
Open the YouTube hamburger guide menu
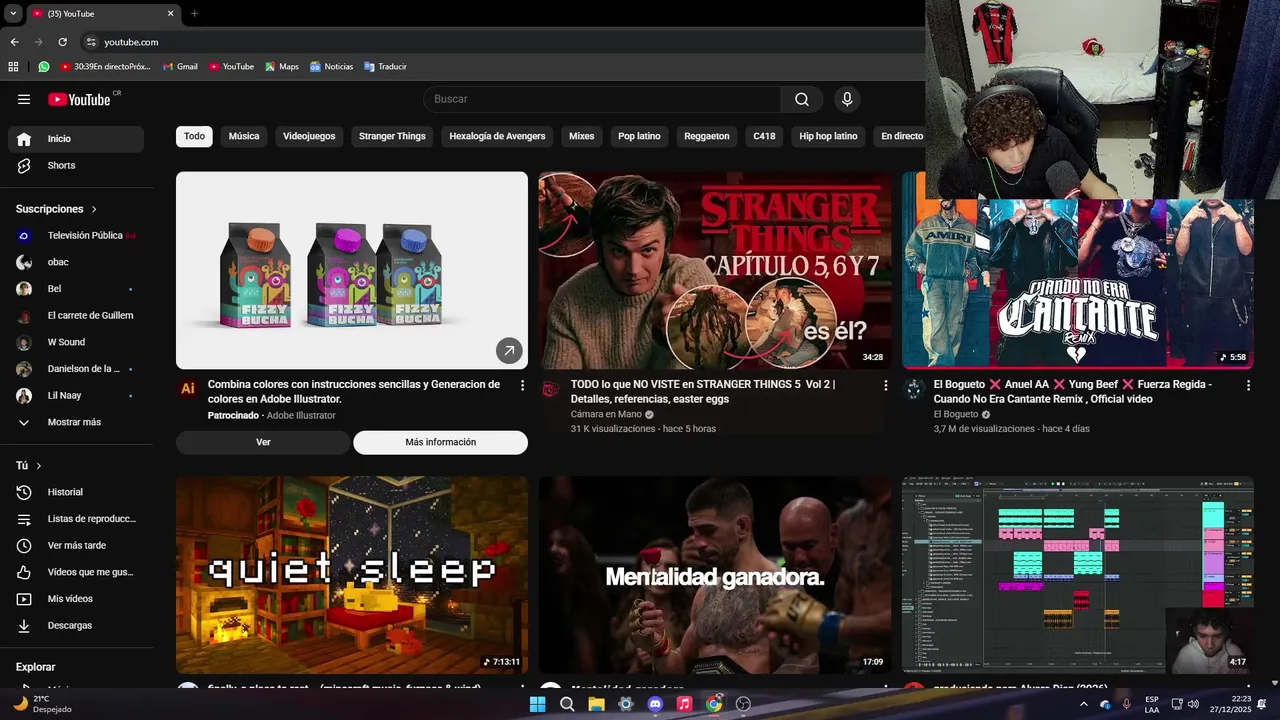pyautogui.click(x=24, y=99)
